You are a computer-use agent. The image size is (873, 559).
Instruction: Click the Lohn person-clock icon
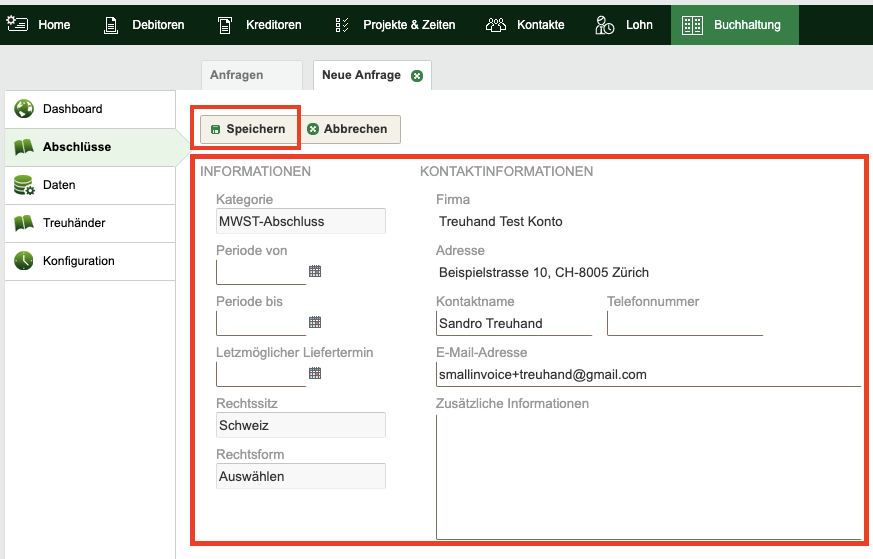pos(605,25)
